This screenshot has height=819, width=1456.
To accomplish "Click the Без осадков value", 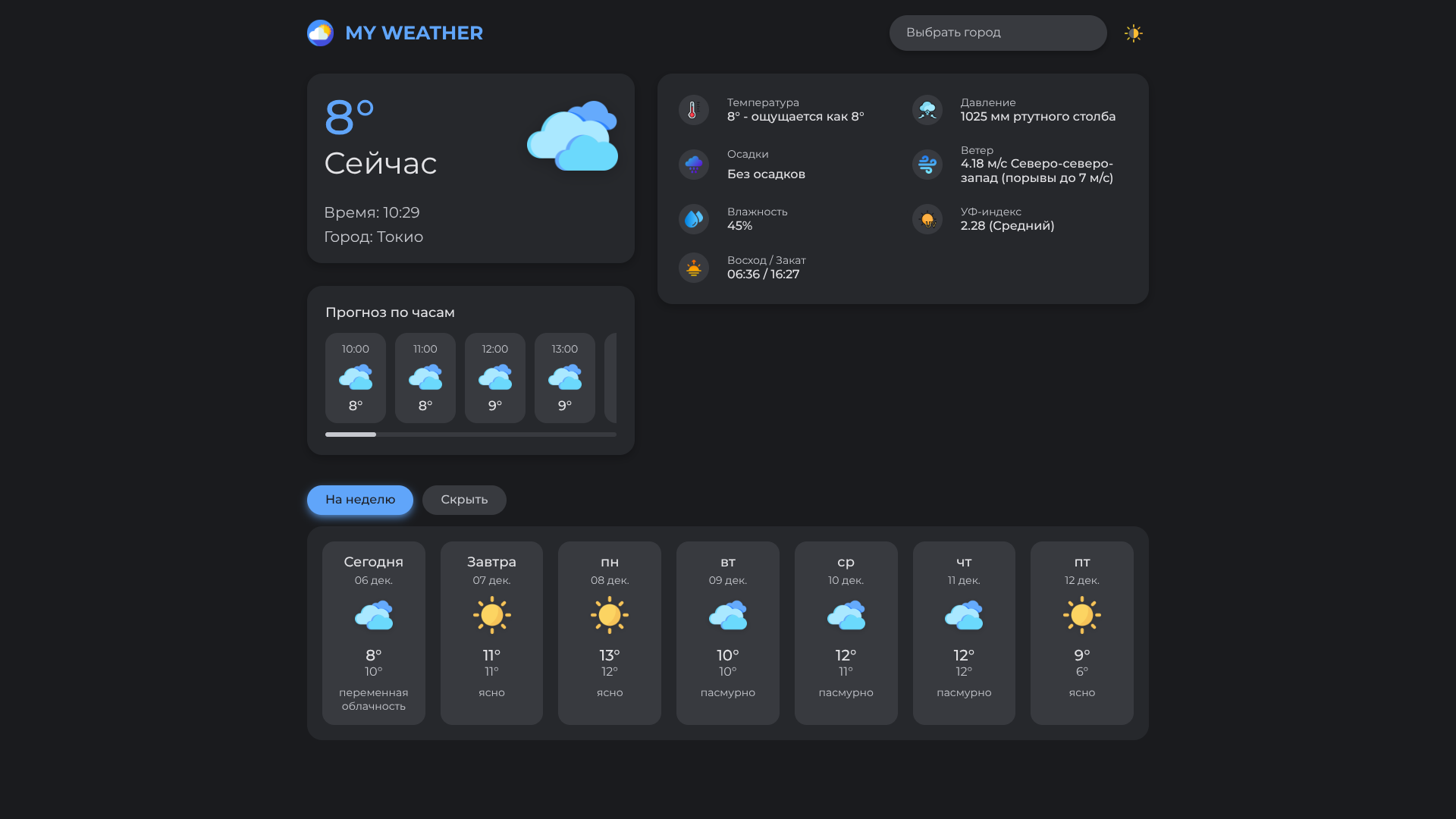I will click(x=766, y=174).
